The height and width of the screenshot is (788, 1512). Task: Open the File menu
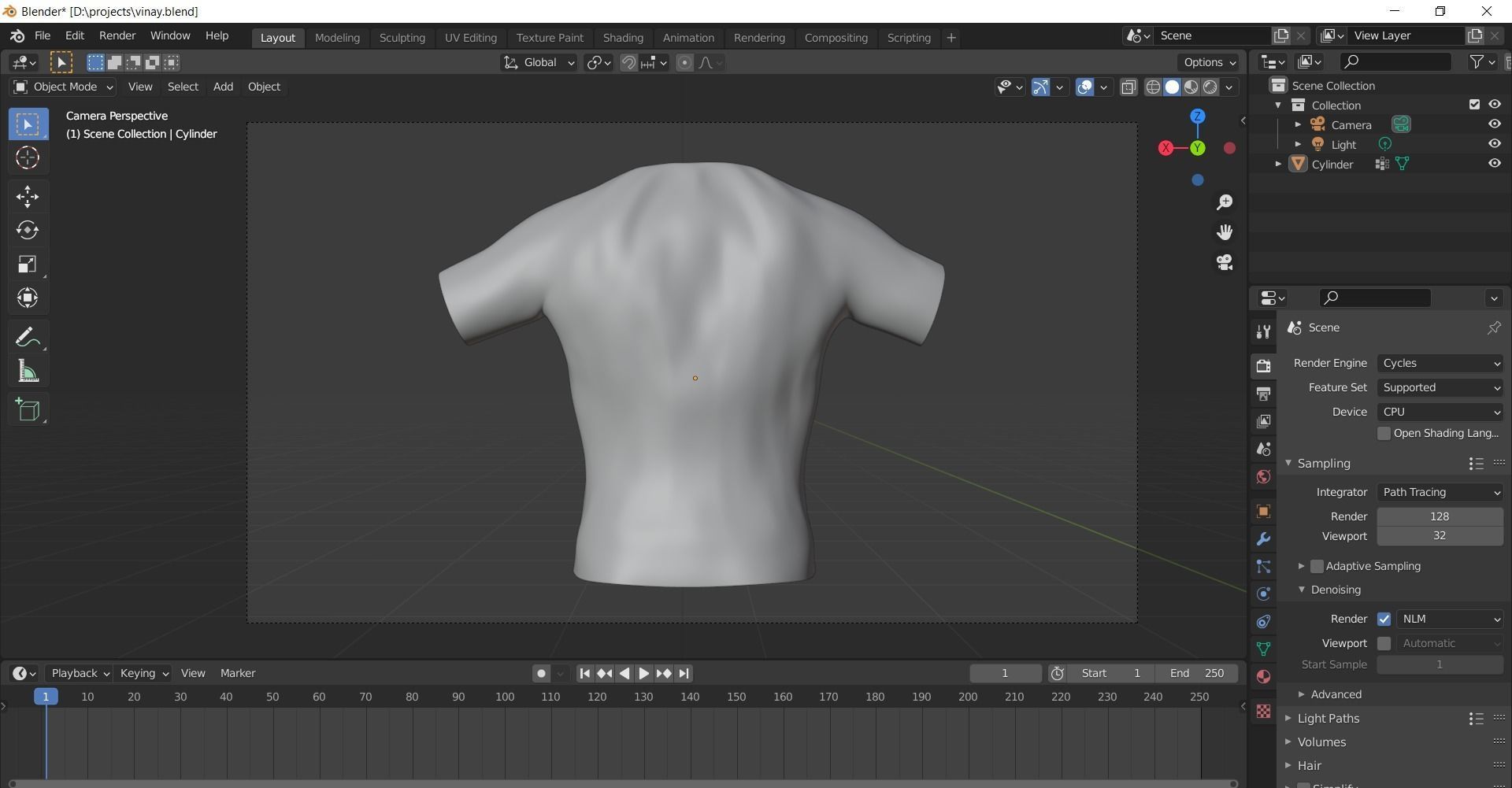click(43, 36)
